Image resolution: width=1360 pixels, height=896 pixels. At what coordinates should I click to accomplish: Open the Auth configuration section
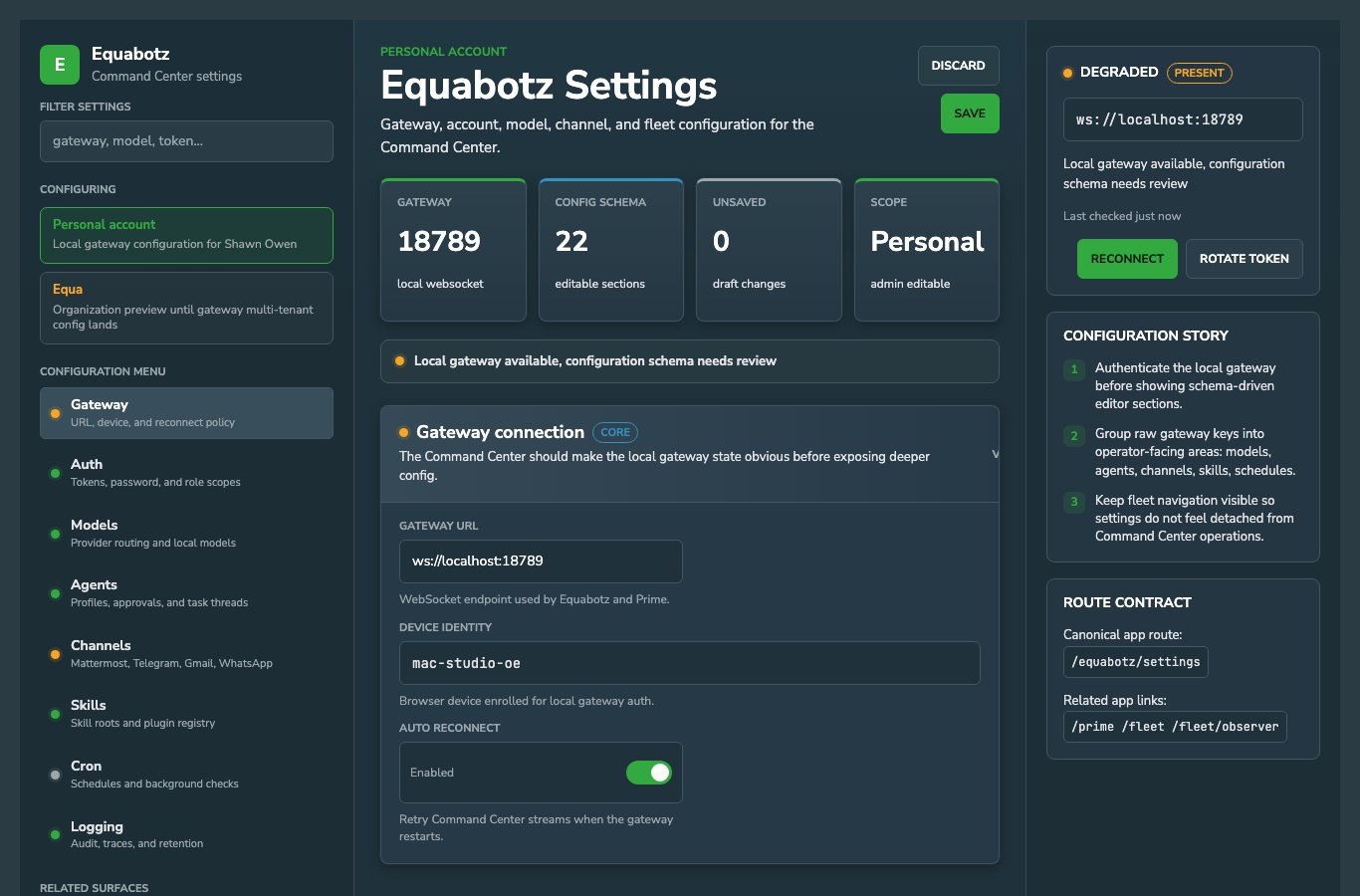pyautogui.click(x=186, y=473)
